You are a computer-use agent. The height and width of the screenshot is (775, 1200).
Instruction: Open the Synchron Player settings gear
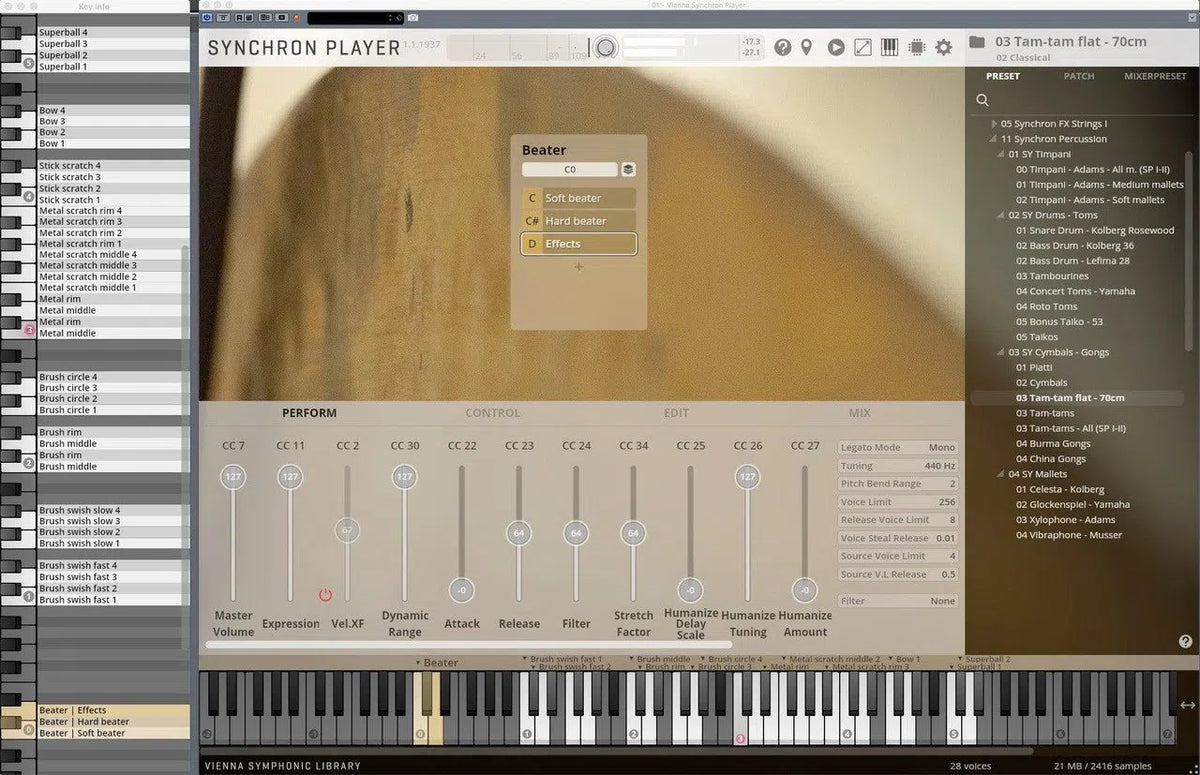point(941,47)
